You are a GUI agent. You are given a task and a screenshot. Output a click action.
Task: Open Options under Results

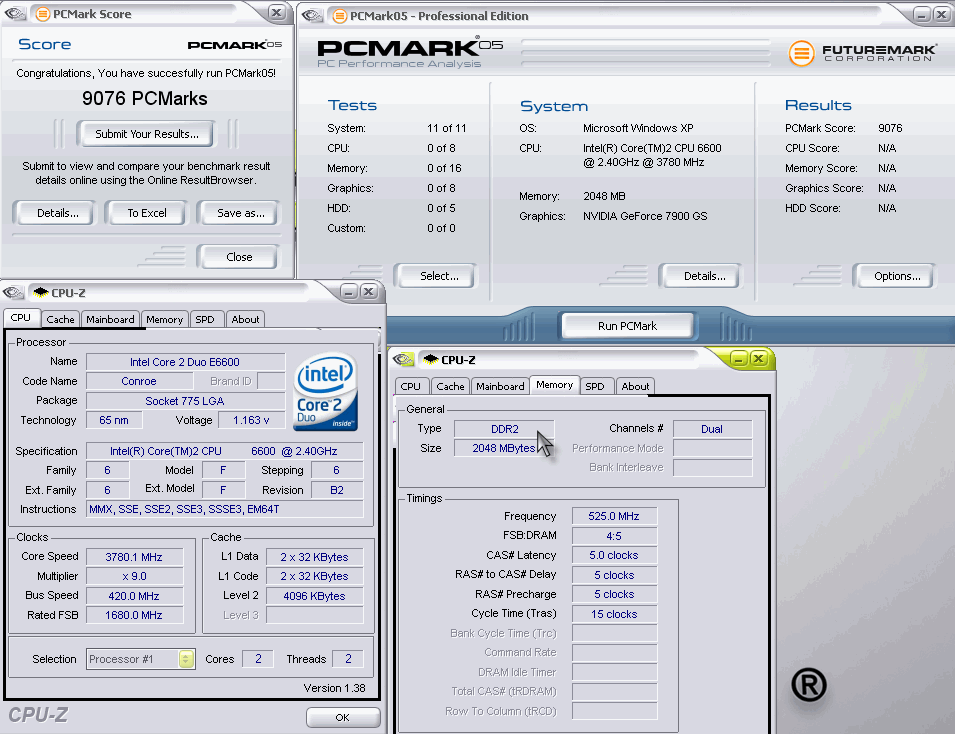[895, 276]
